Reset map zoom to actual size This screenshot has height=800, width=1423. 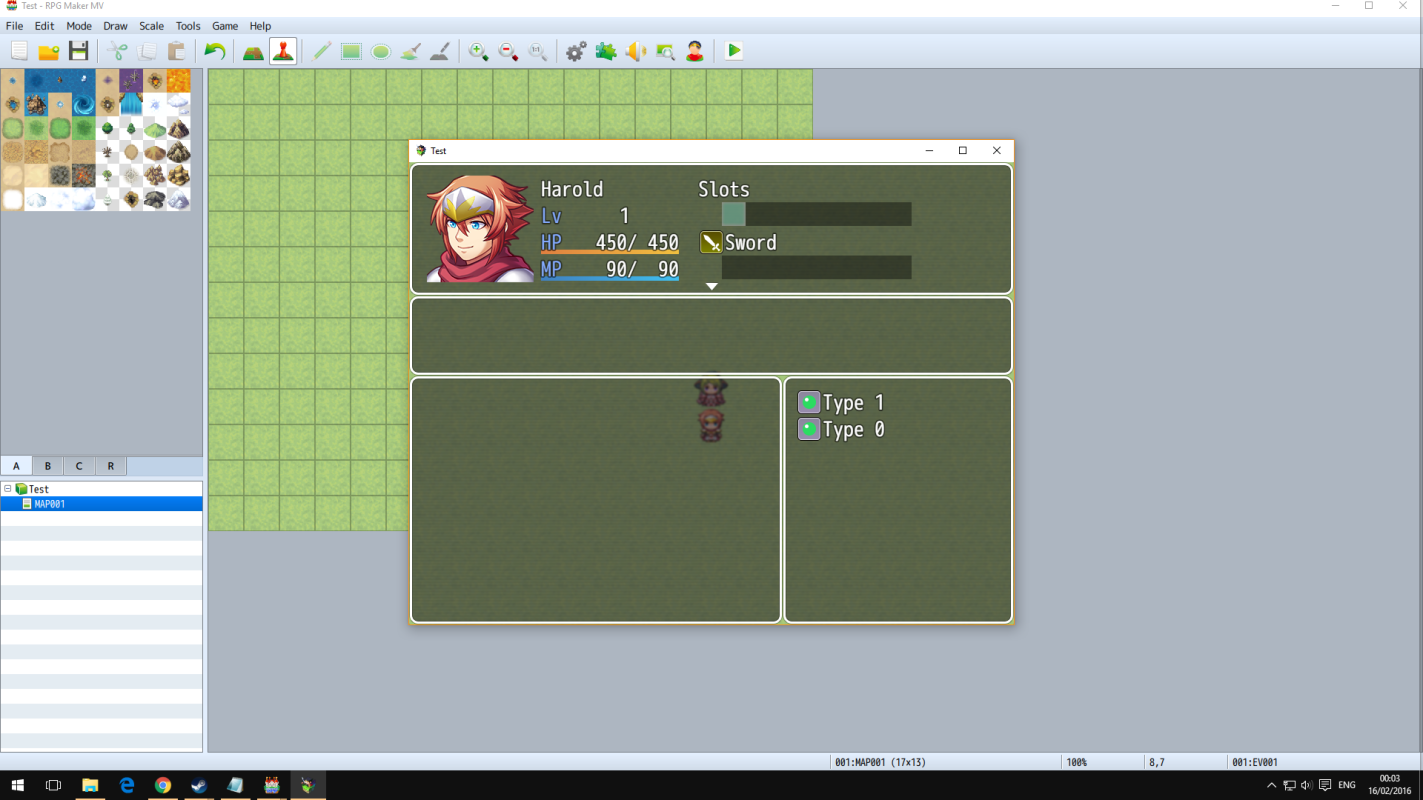(537, 51)
